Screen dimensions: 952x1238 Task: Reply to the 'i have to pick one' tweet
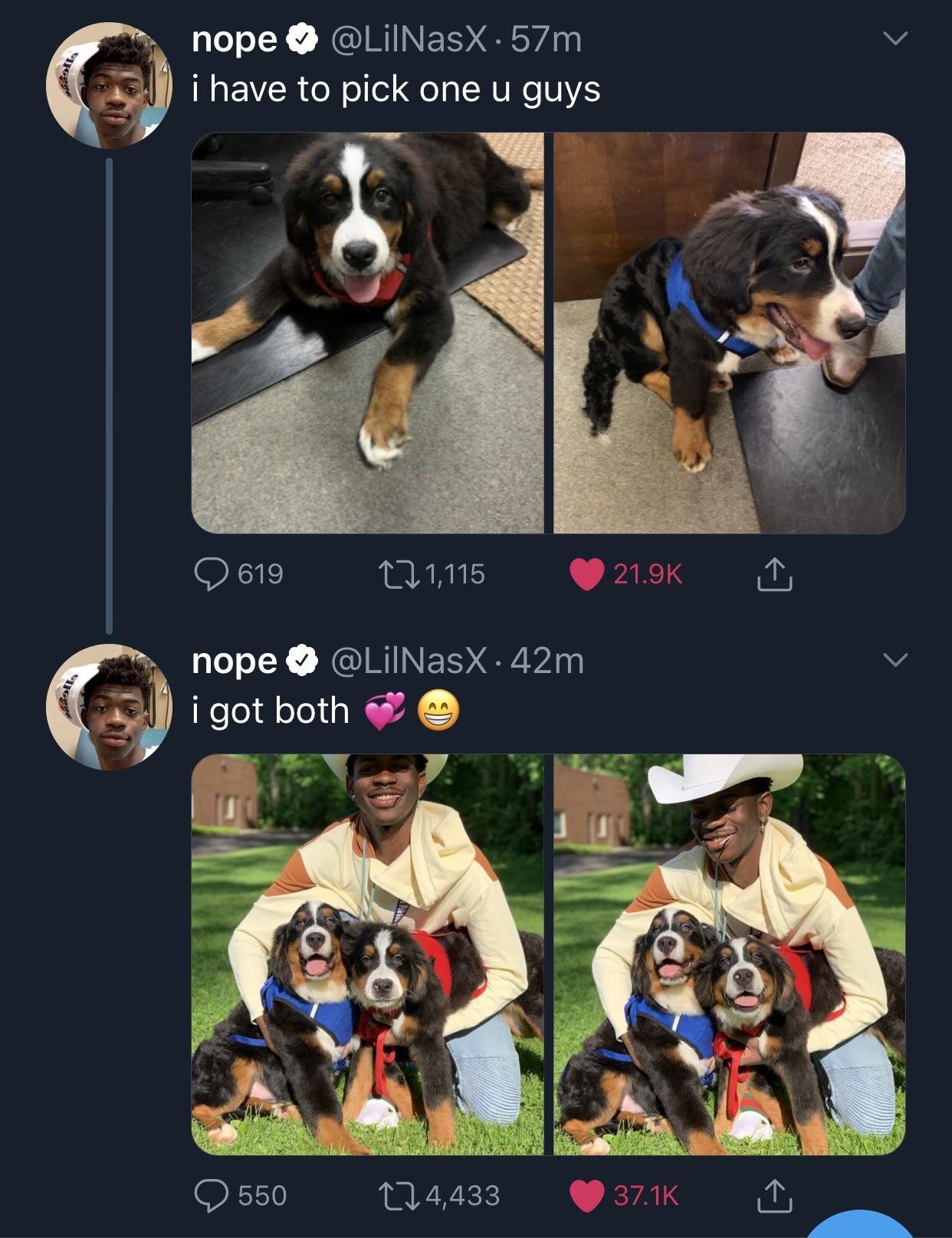[x=210, y=573]
